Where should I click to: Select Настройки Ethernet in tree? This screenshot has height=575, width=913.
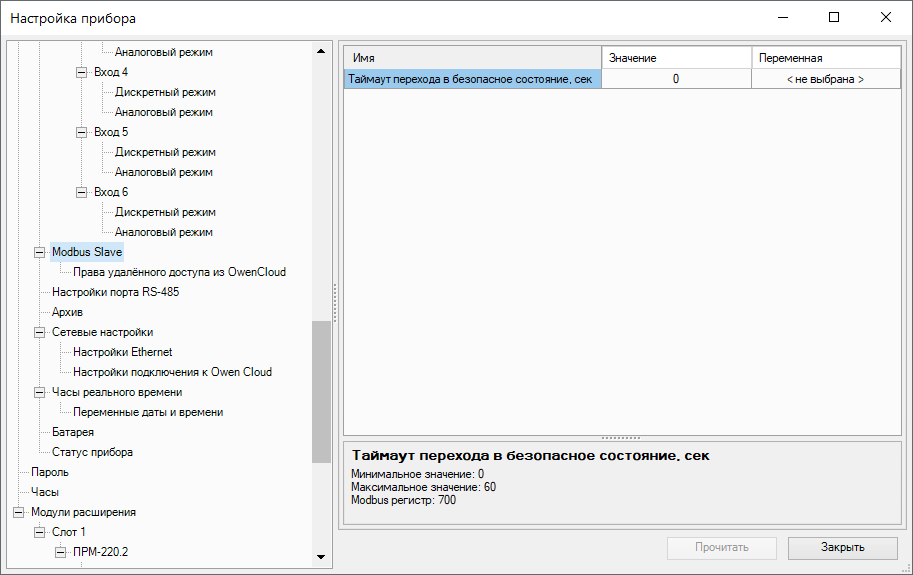coord(122,352)
